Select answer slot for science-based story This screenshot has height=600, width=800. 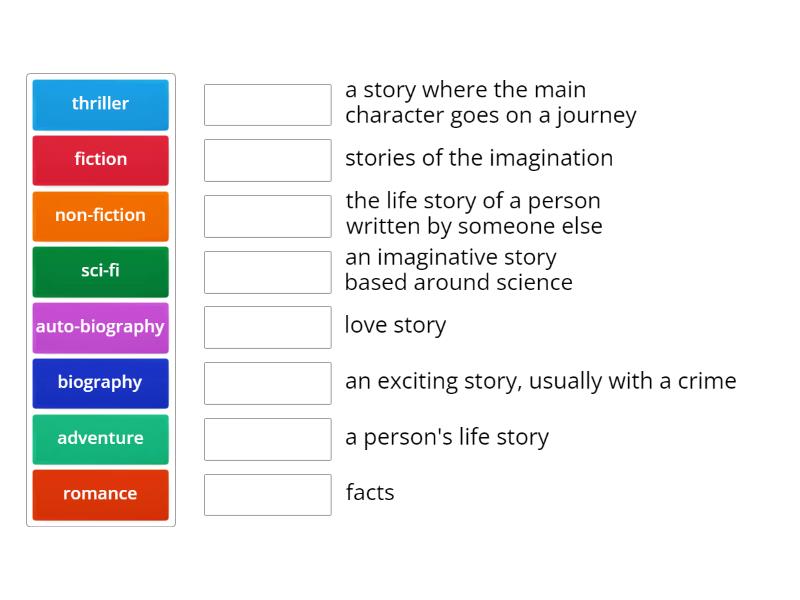point(267,271)
